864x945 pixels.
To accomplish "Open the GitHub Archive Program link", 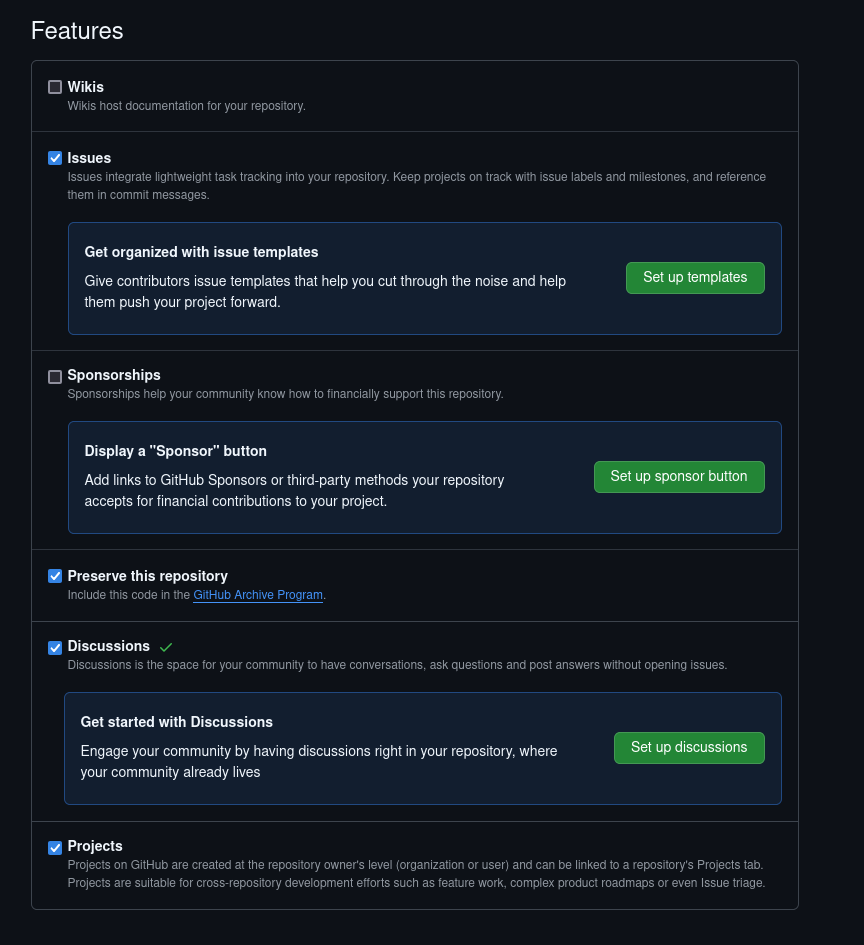I will [257, 595].
